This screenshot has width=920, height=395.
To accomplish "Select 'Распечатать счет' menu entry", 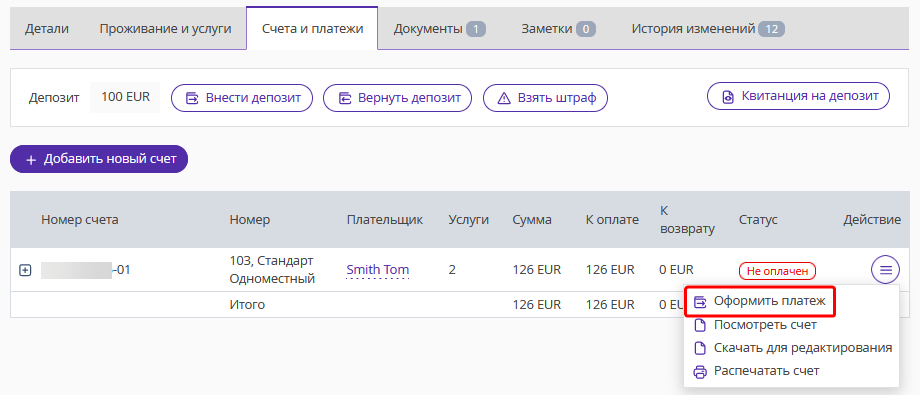I will (x=766, y=372).
